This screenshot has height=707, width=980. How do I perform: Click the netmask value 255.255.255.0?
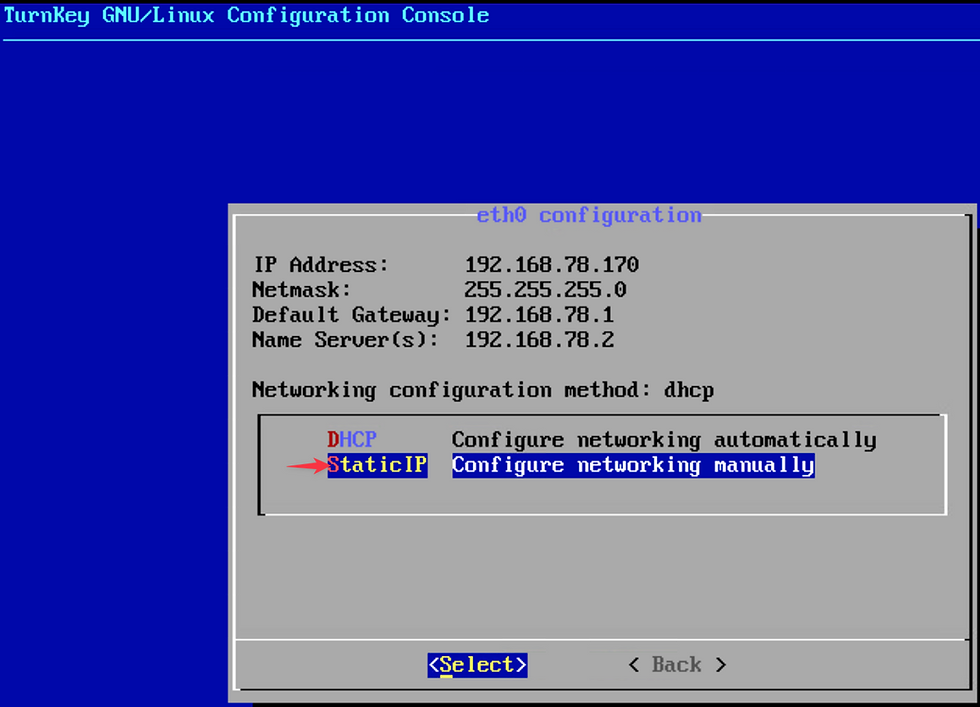pos(545,289)
